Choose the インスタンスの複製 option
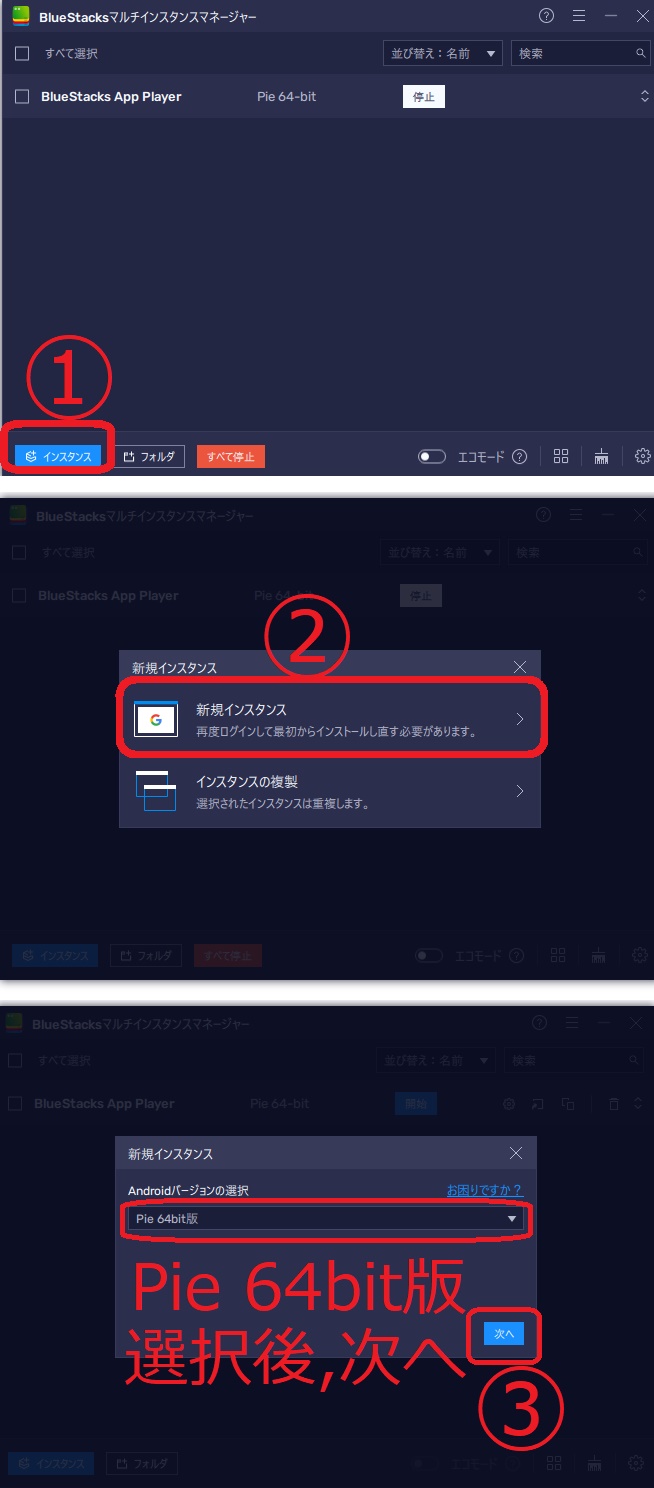Viewport: 654px width, 1488px height. 330,791
